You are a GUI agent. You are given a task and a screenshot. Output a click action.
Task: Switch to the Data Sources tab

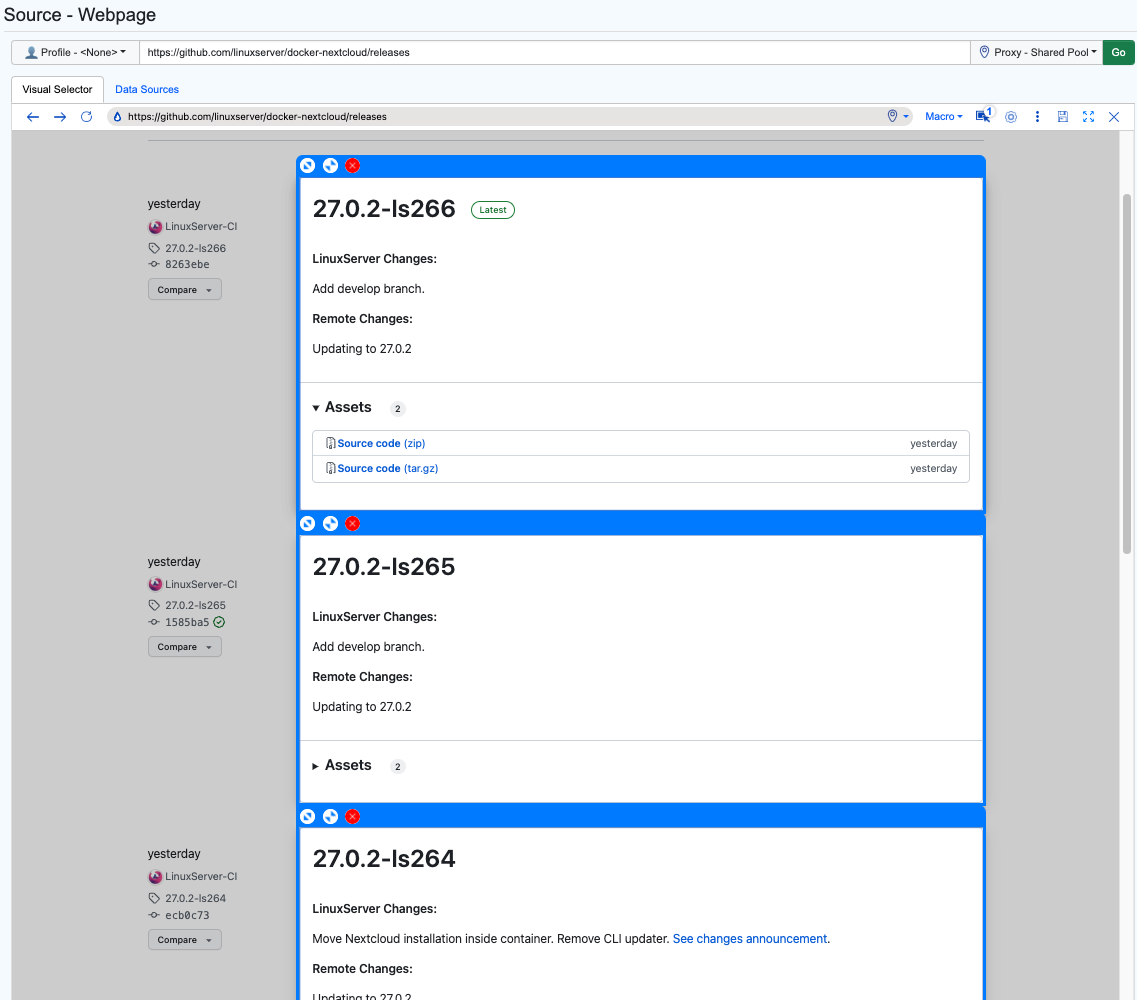pos(146,89)
